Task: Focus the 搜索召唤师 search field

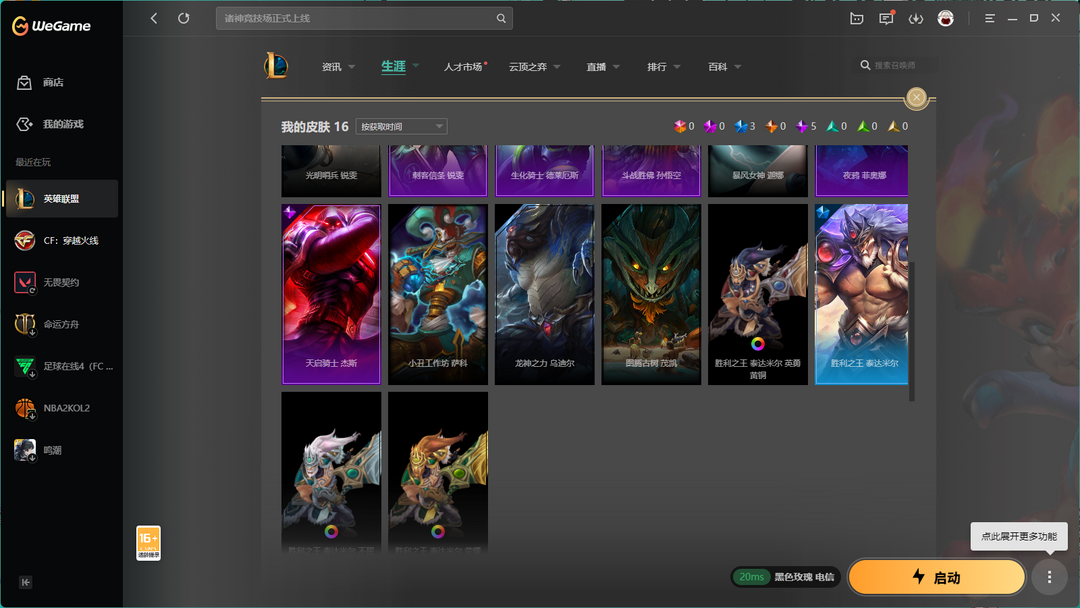Action: (895, 65)
